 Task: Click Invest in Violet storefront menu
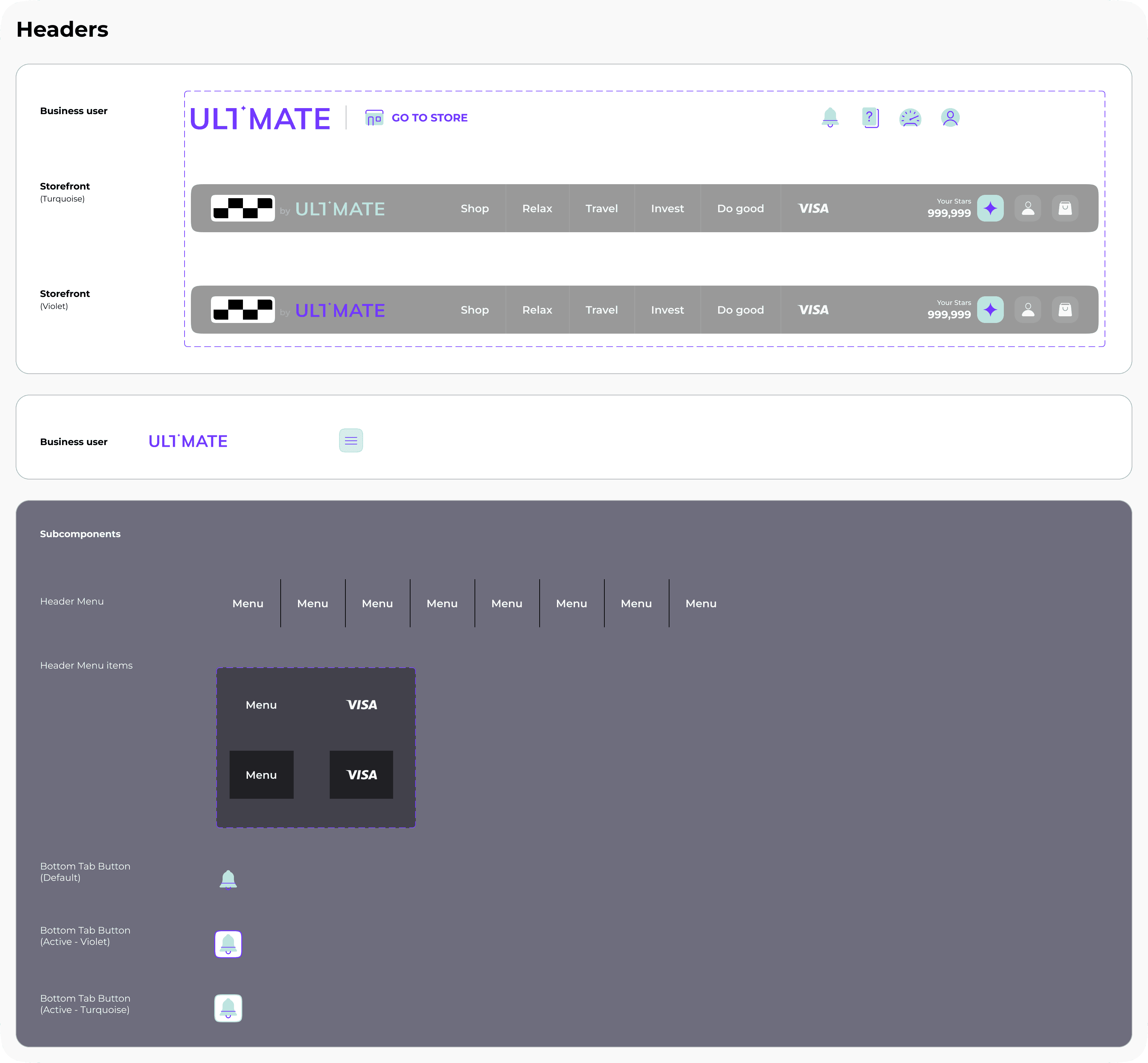pyautogui.click(x=667, y=310)
